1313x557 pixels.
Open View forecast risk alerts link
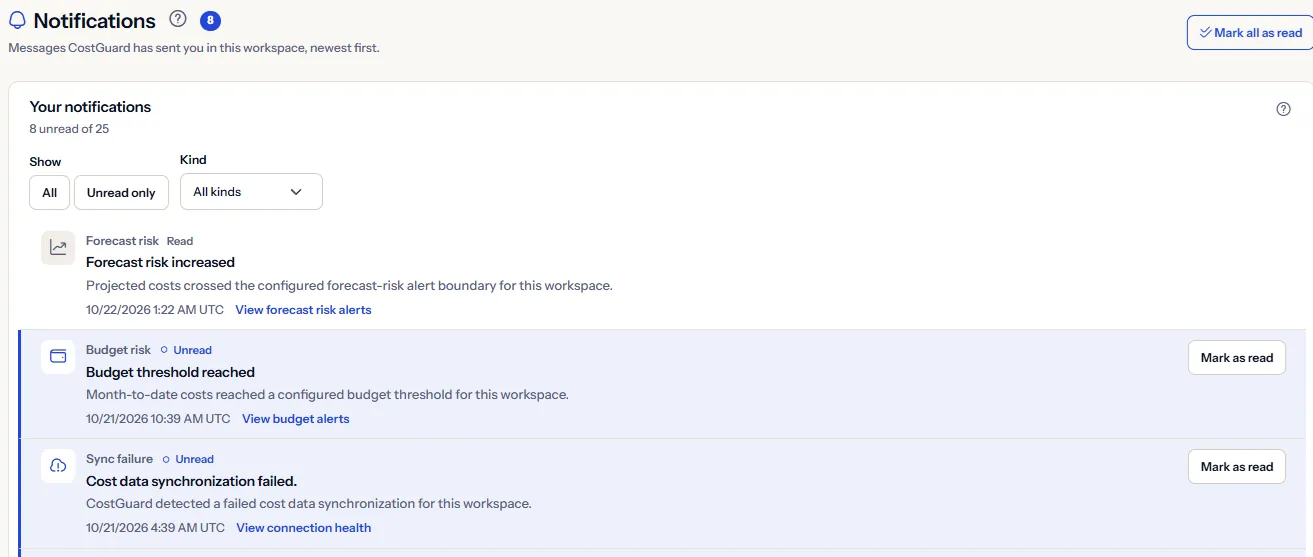[303, 310]
